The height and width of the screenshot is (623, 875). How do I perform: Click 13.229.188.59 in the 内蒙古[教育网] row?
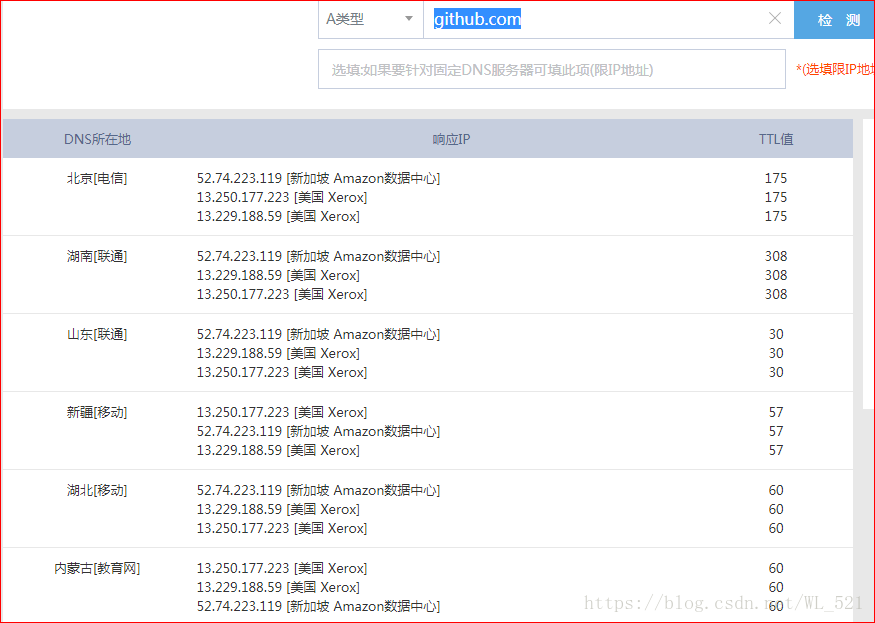(x=239, y=587)
